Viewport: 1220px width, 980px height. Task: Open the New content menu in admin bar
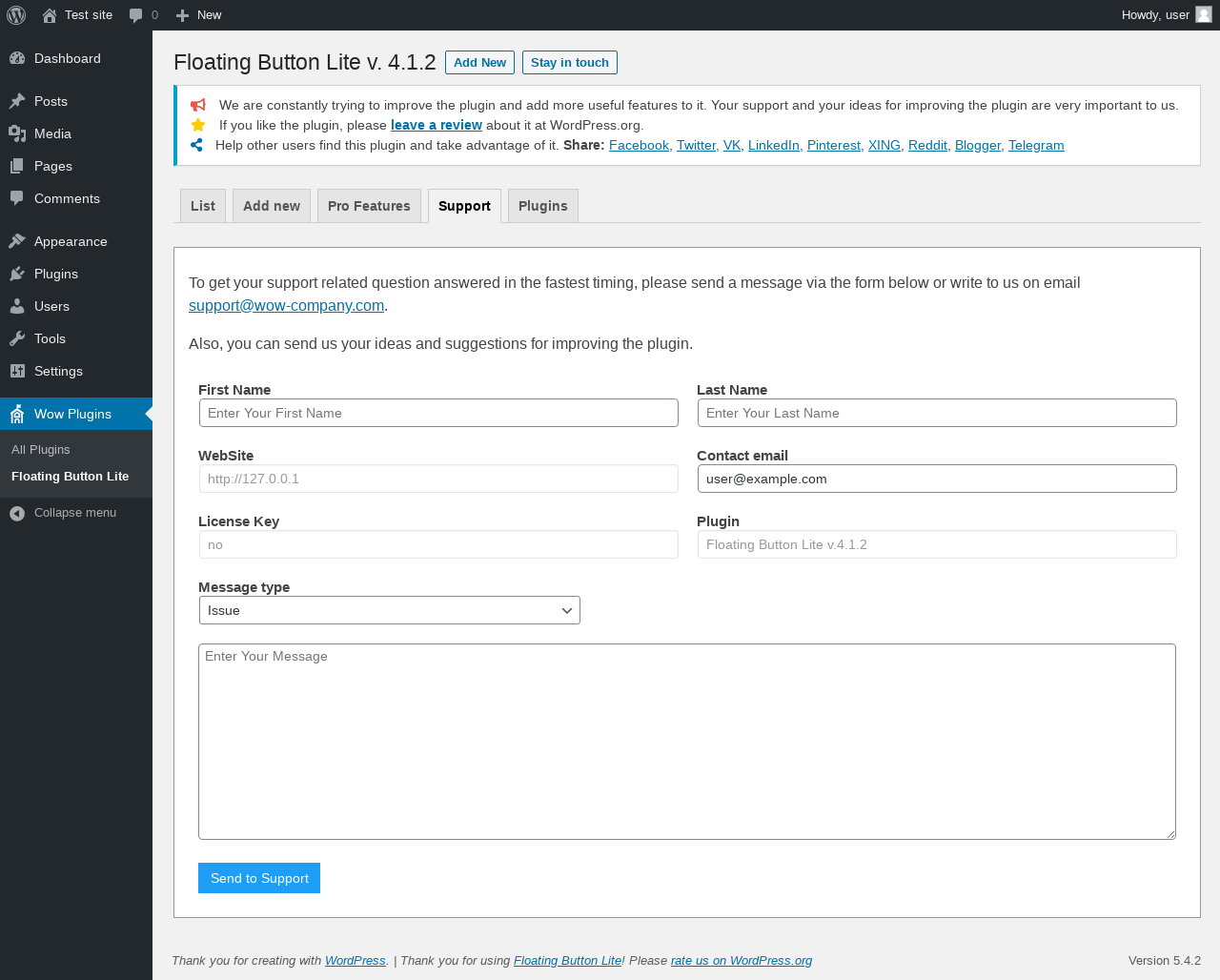point(198,15)
